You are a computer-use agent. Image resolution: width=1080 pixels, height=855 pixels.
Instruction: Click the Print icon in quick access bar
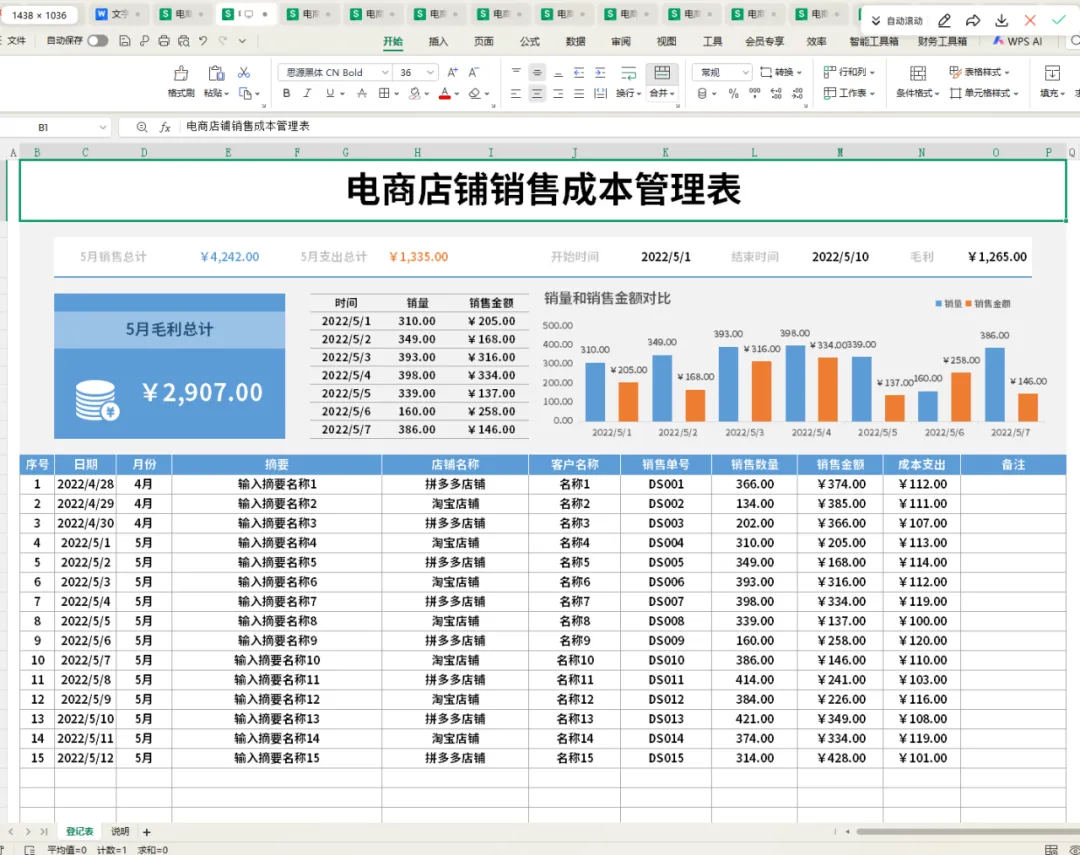[x=164, y=41]
